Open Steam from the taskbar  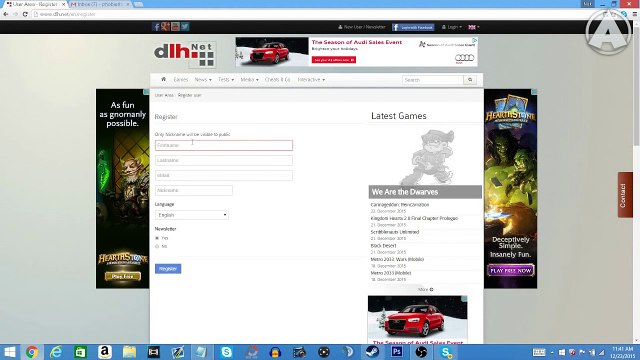tap(372, 352)
